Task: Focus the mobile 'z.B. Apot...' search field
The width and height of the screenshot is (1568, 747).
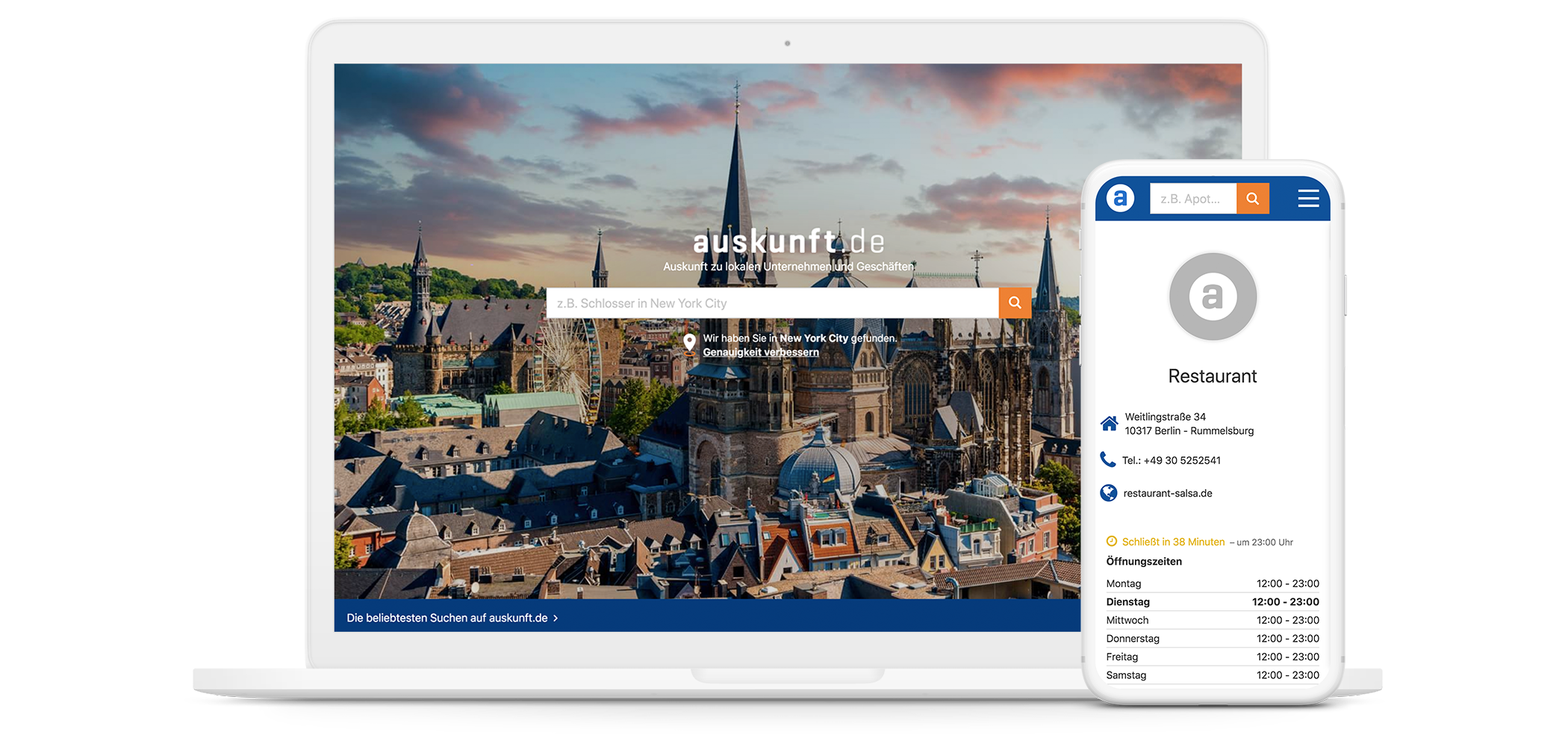Action: pos(1192,199)
